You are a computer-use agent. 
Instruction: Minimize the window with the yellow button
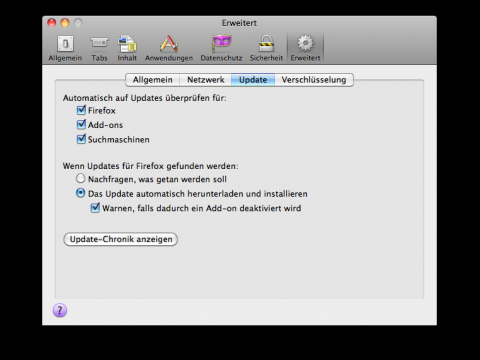point(65,23)
